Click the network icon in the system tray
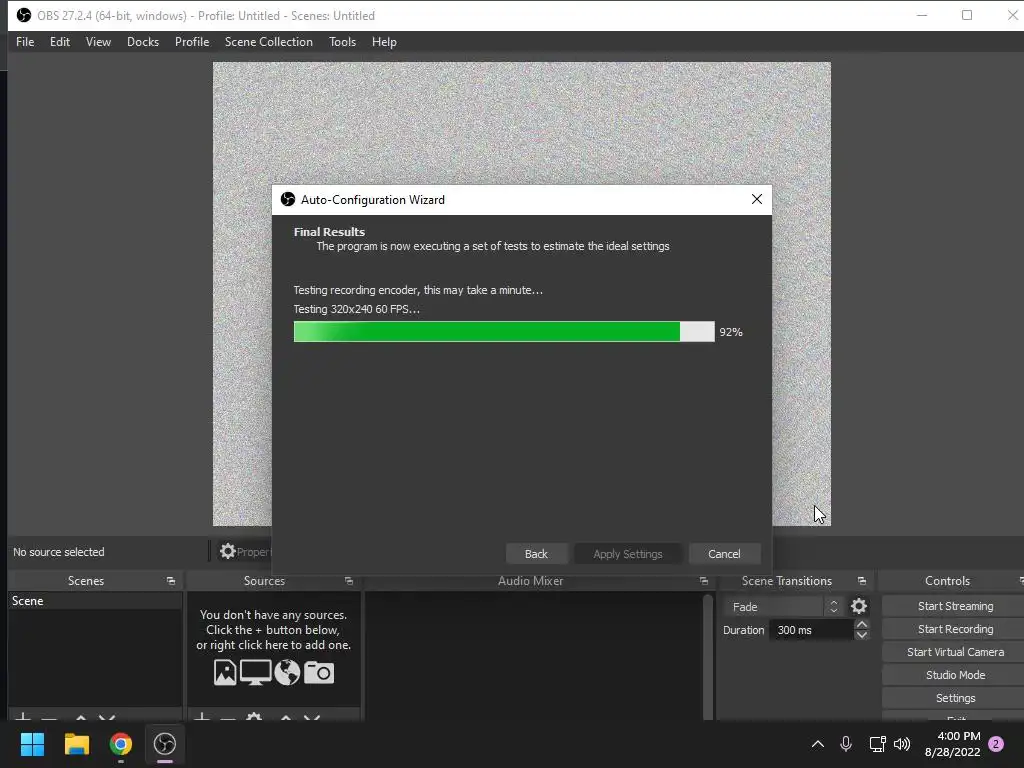The width and height of the screenshot is (1024, 768). click(x=876, y=744)
